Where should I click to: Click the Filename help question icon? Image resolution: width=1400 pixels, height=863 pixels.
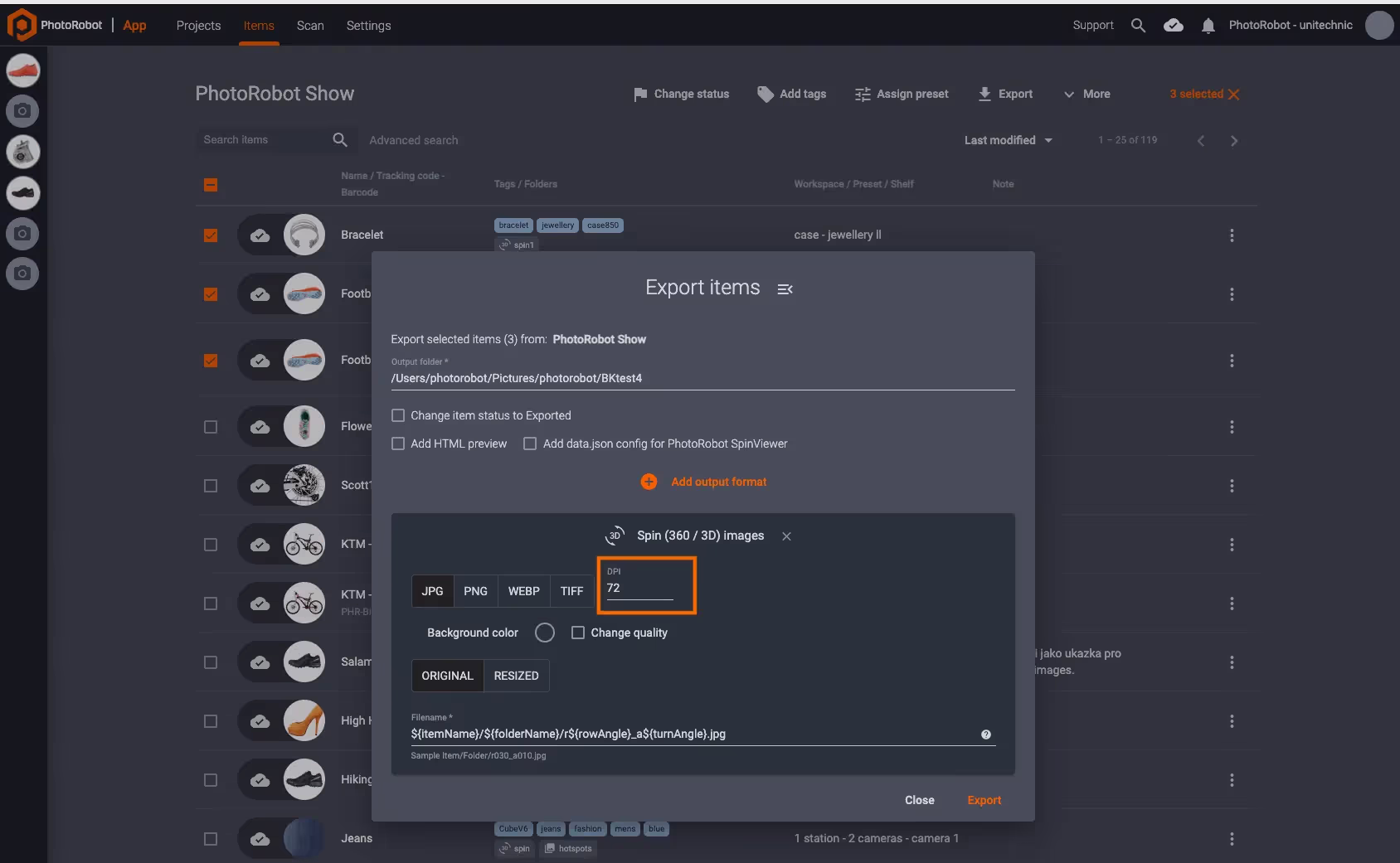point(986,735)
